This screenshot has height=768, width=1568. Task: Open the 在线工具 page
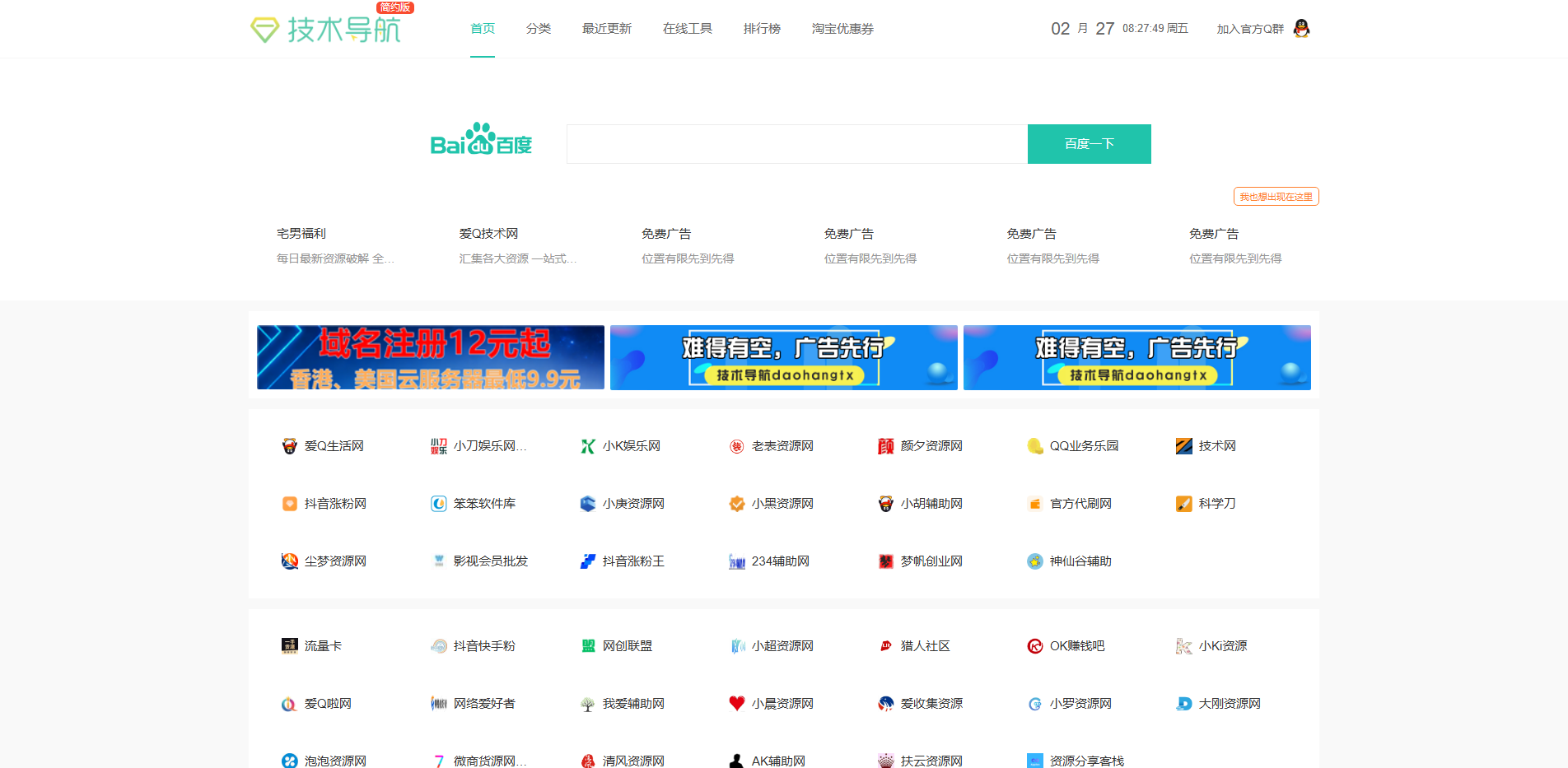(x=687, y=28)
